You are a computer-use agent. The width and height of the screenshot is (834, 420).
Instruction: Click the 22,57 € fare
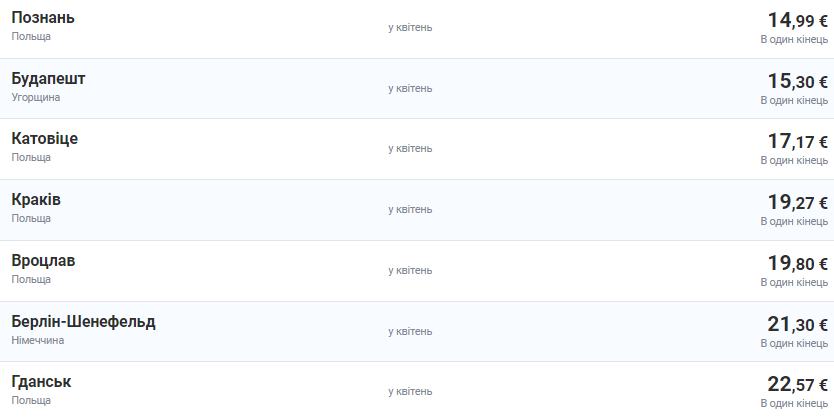click(797, 385)
